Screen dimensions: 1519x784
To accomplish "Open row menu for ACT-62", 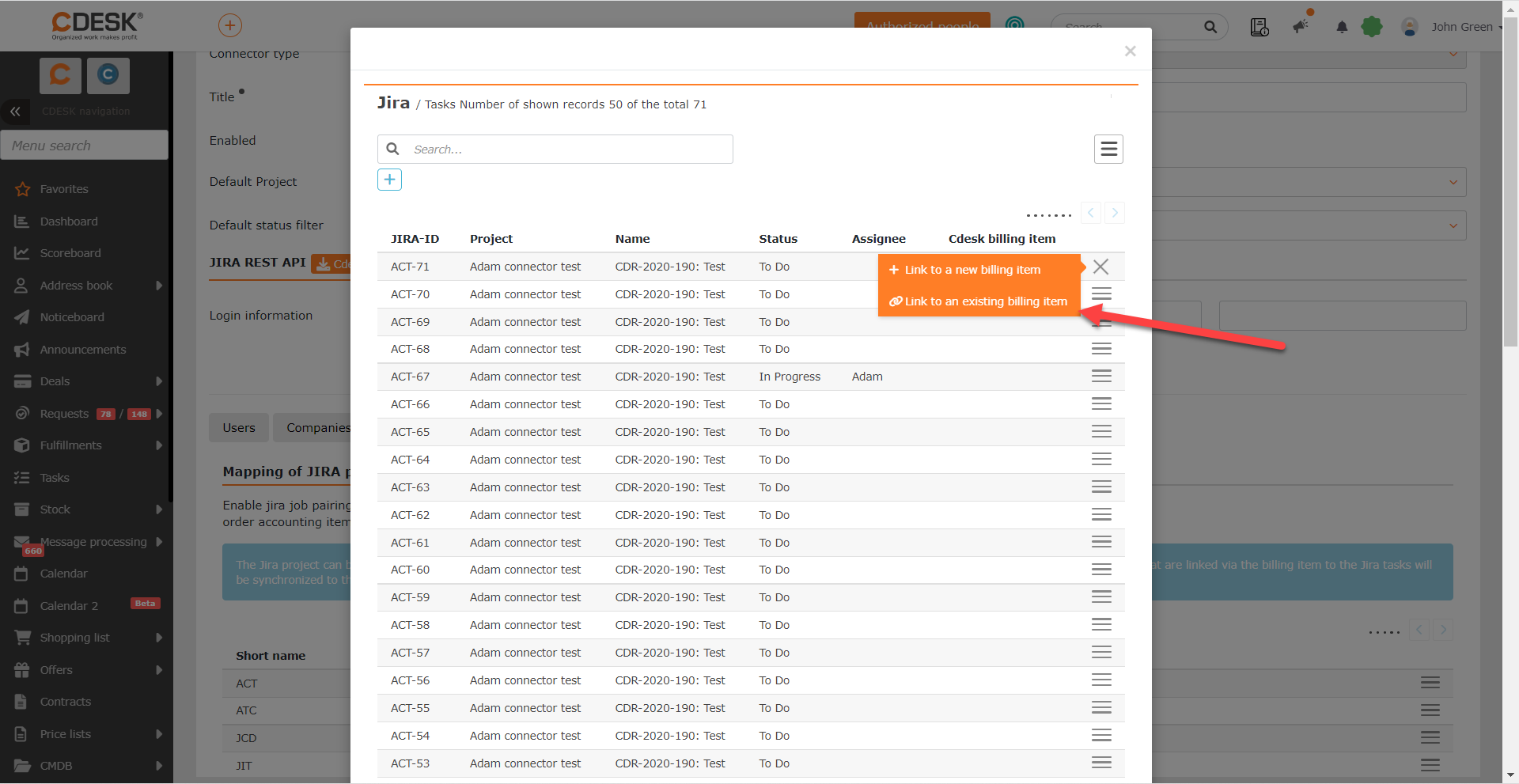I will click(x=1101, y=515).
